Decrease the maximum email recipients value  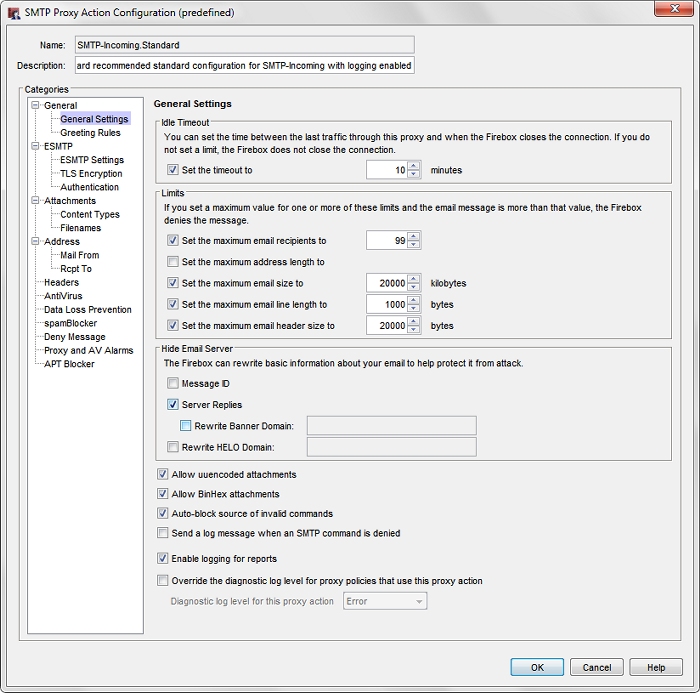414,245
